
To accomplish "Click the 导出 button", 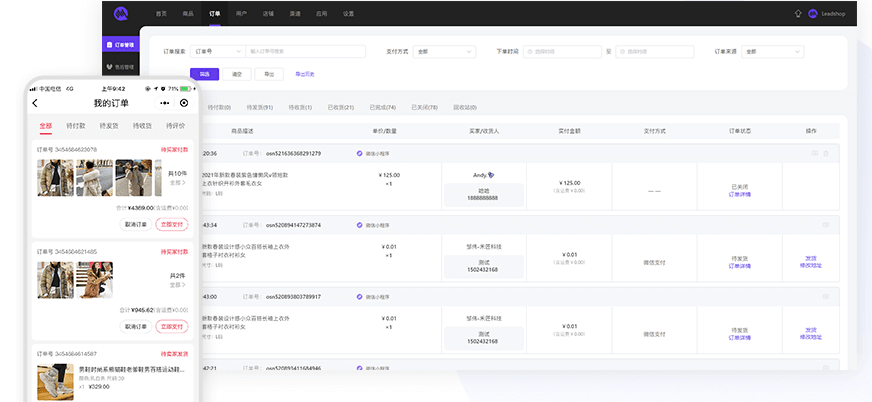I will pos(269,74).
